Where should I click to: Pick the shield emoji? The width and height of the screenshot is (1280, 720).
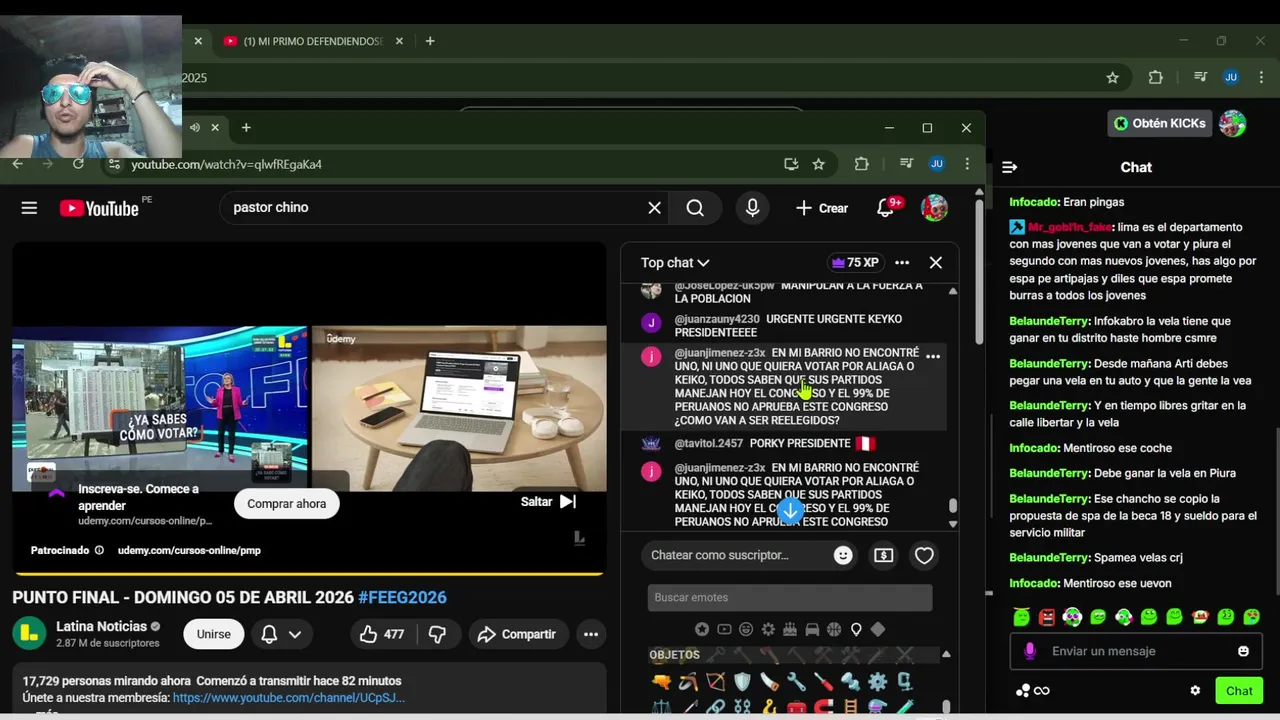[x=742, y=682]
